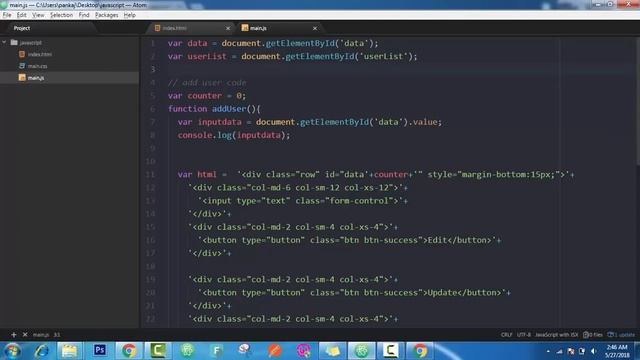The image size is (640, 360).
Task: Click the 'counter' variable on line 5
Action: coord(204,96)
